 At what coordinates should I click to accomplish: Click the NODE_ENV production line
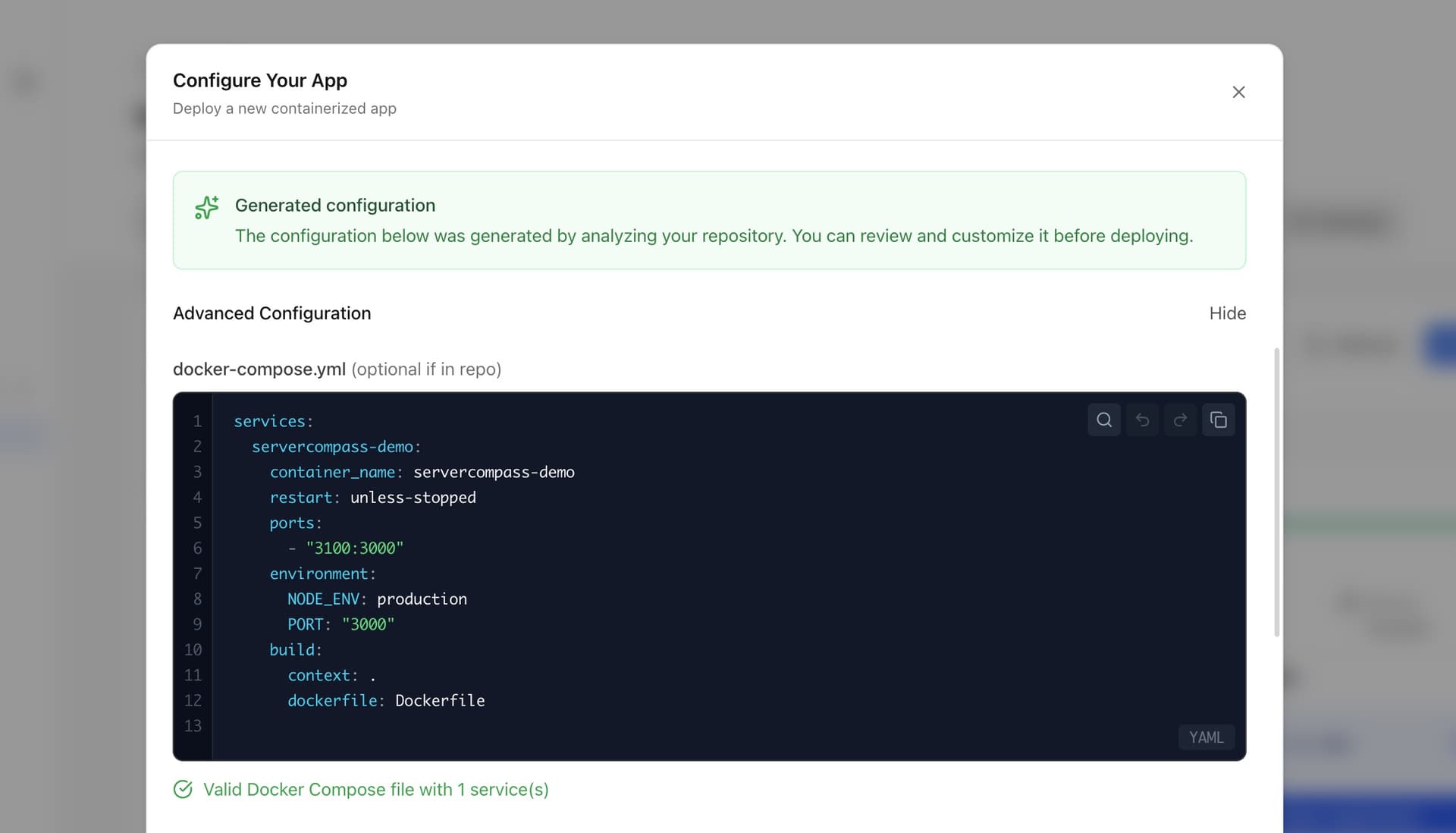(x=377, y=599)
